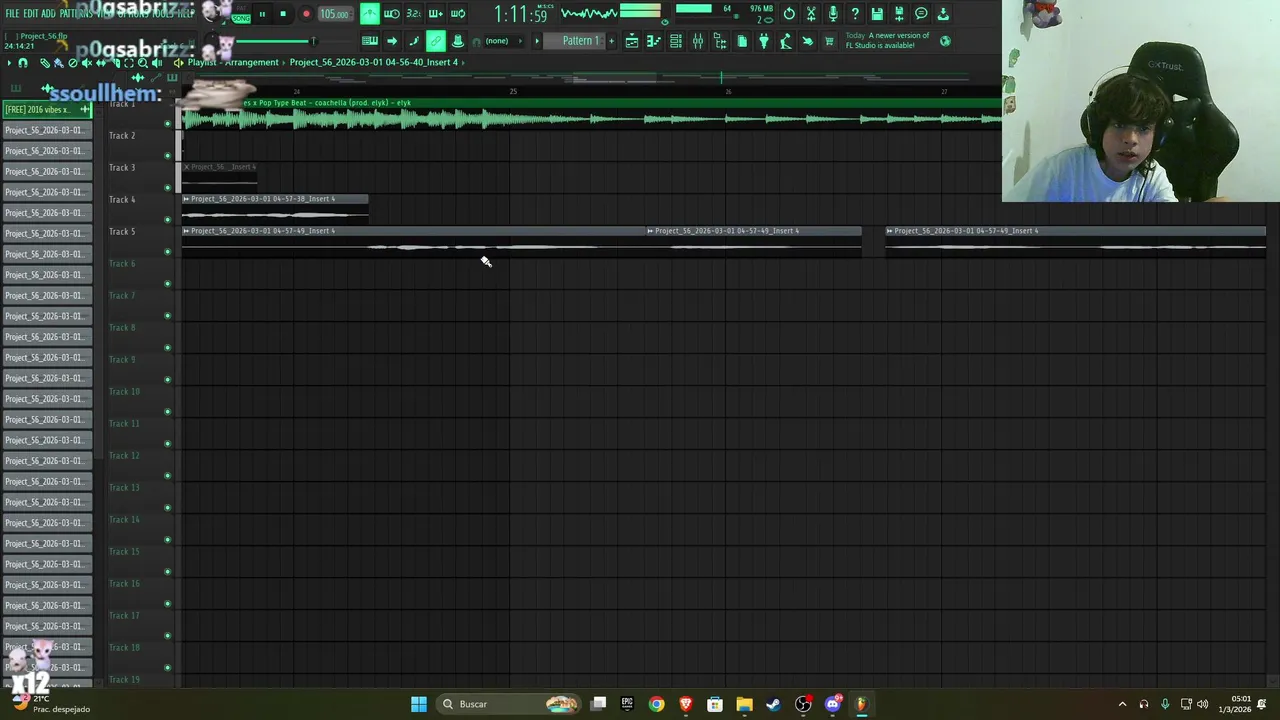Open the (none) global snap selector
This screenshot has width=1280, height=720.
click(x=503, y=41)
